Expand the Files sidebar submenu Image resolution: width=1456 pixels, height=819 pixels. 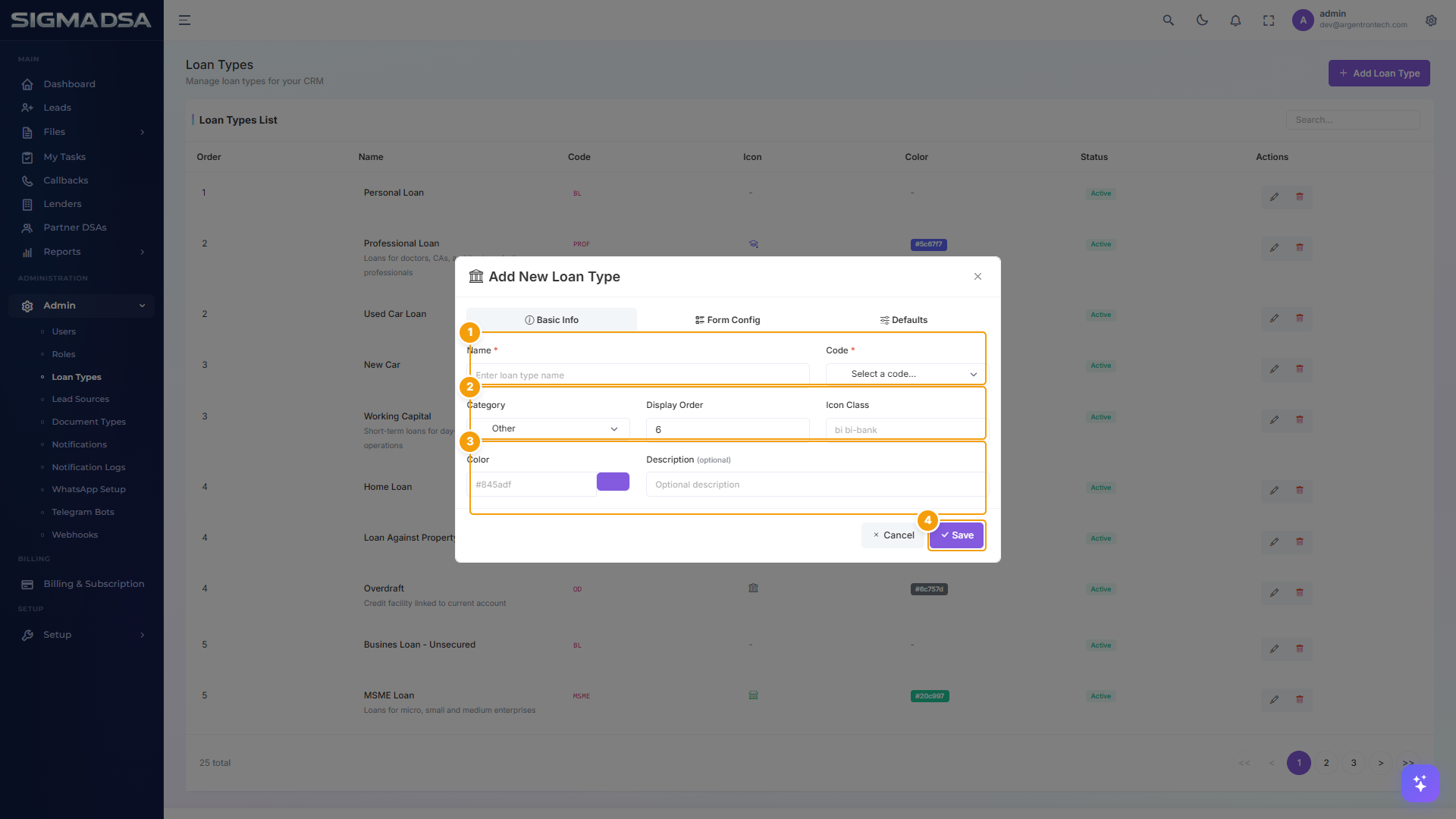pyautogui.click(x=82, y=132)
